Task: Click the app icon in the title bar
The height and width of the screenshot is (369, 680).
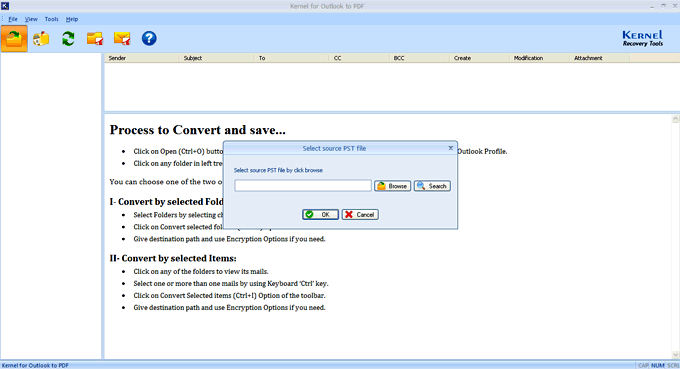Action: [x=5, y=6]
